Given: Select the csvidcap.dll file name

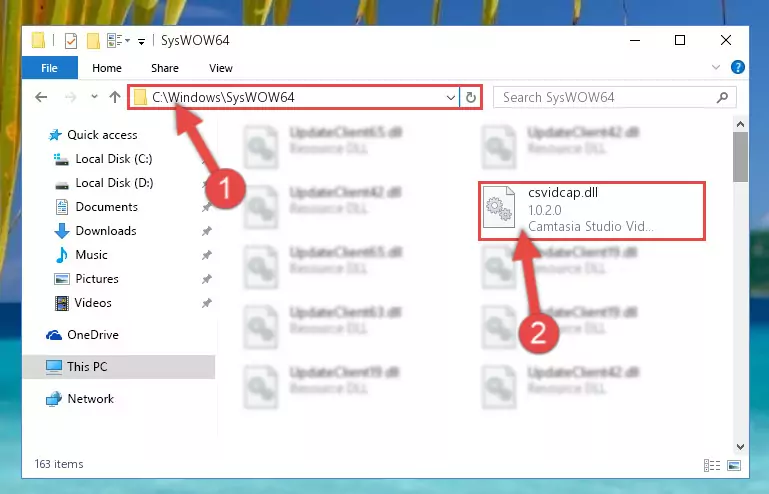Looking at the screenshot, I should pos(563,192).
